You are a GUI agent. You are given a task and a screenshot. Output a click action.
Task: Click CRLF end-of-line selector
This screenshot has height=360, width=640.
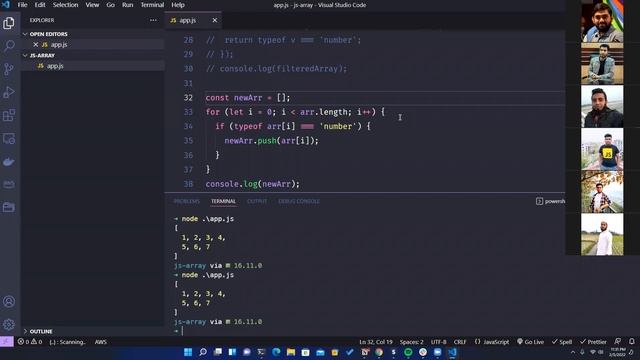[x=460, y=342]
